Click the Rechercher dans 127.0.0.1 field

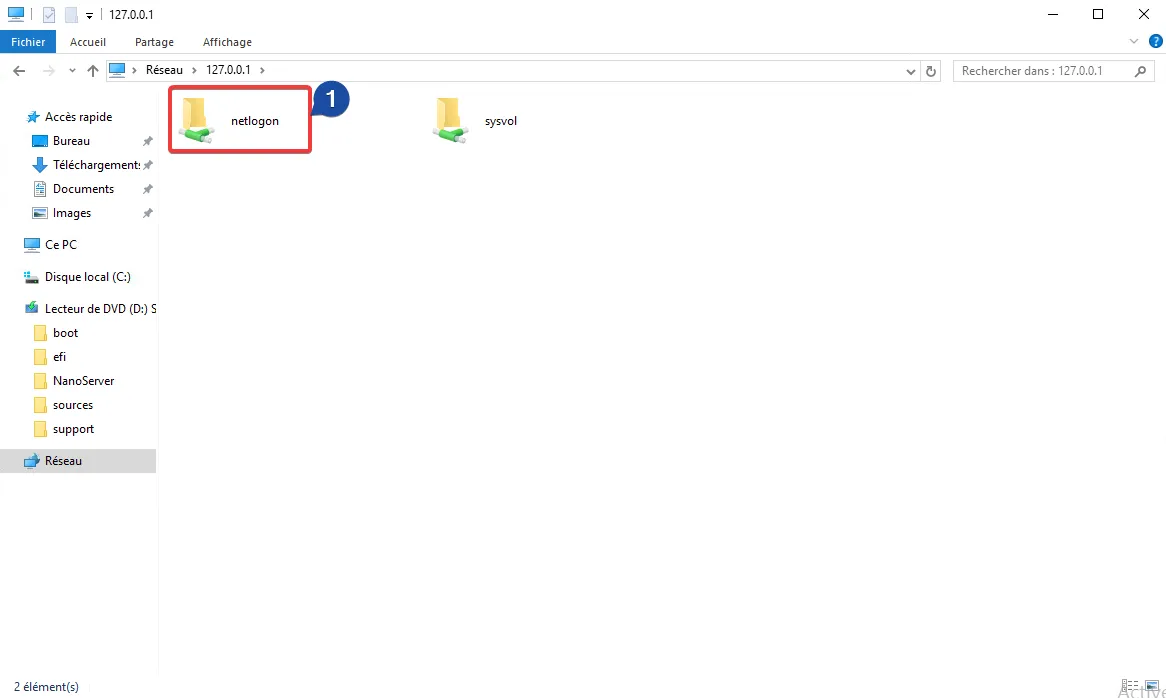(x=1040, y=71)
